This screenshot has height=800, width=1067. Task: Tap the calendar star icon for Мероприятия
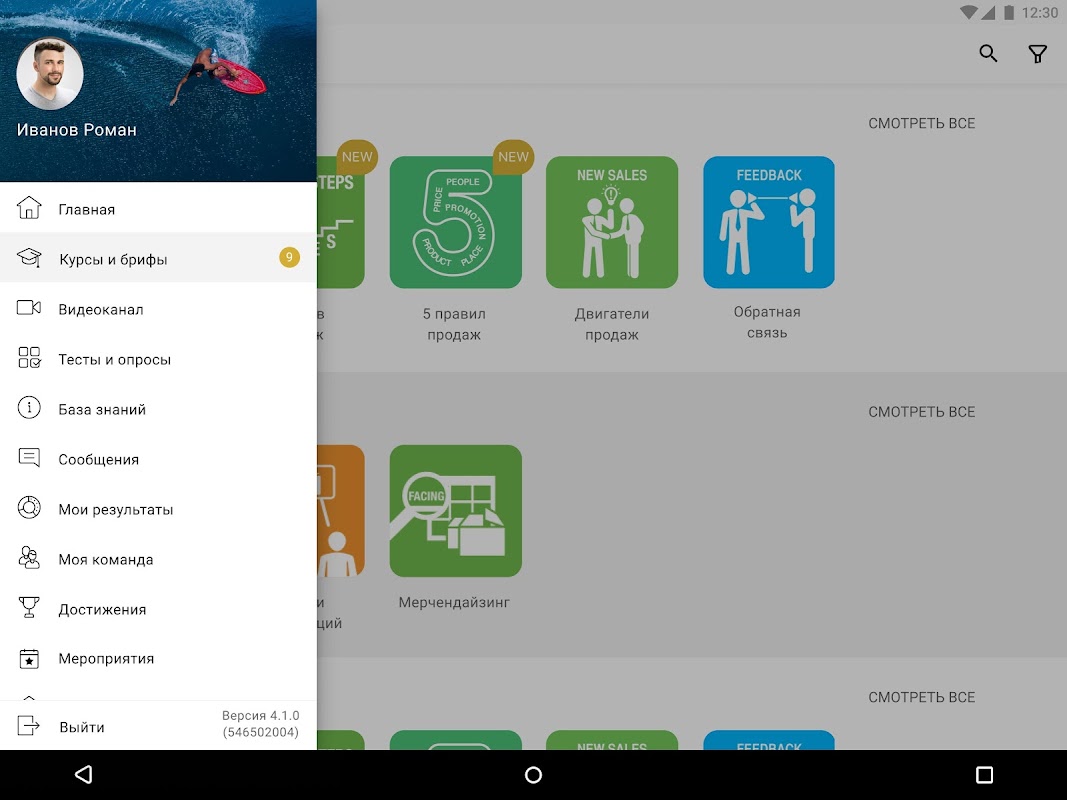pos(29,659)
